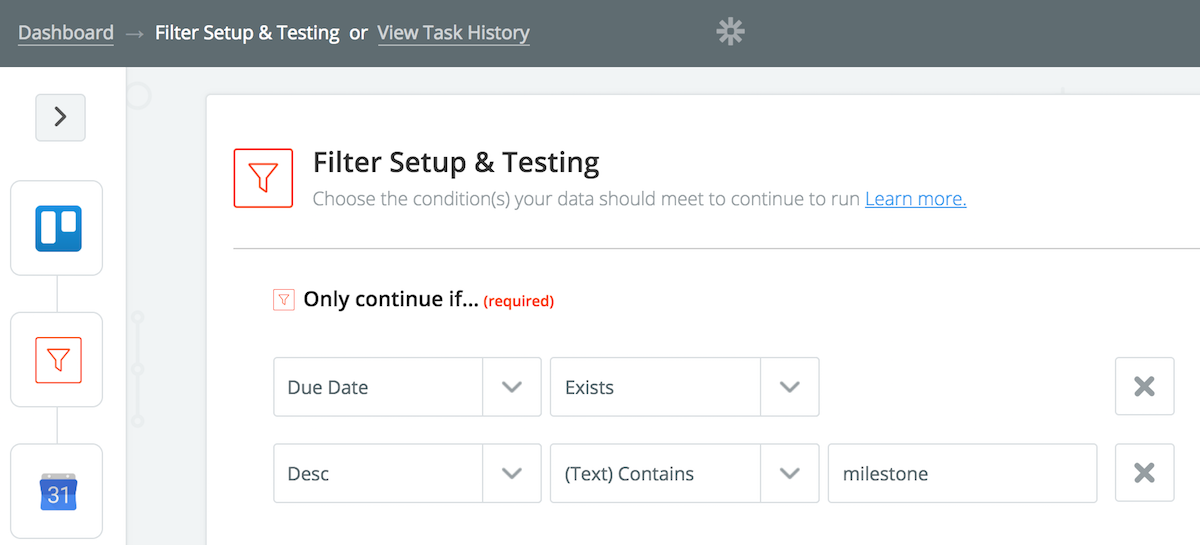
Task: Open the (Text) Contains condition dropdown
Action: [x=790, y=473]
